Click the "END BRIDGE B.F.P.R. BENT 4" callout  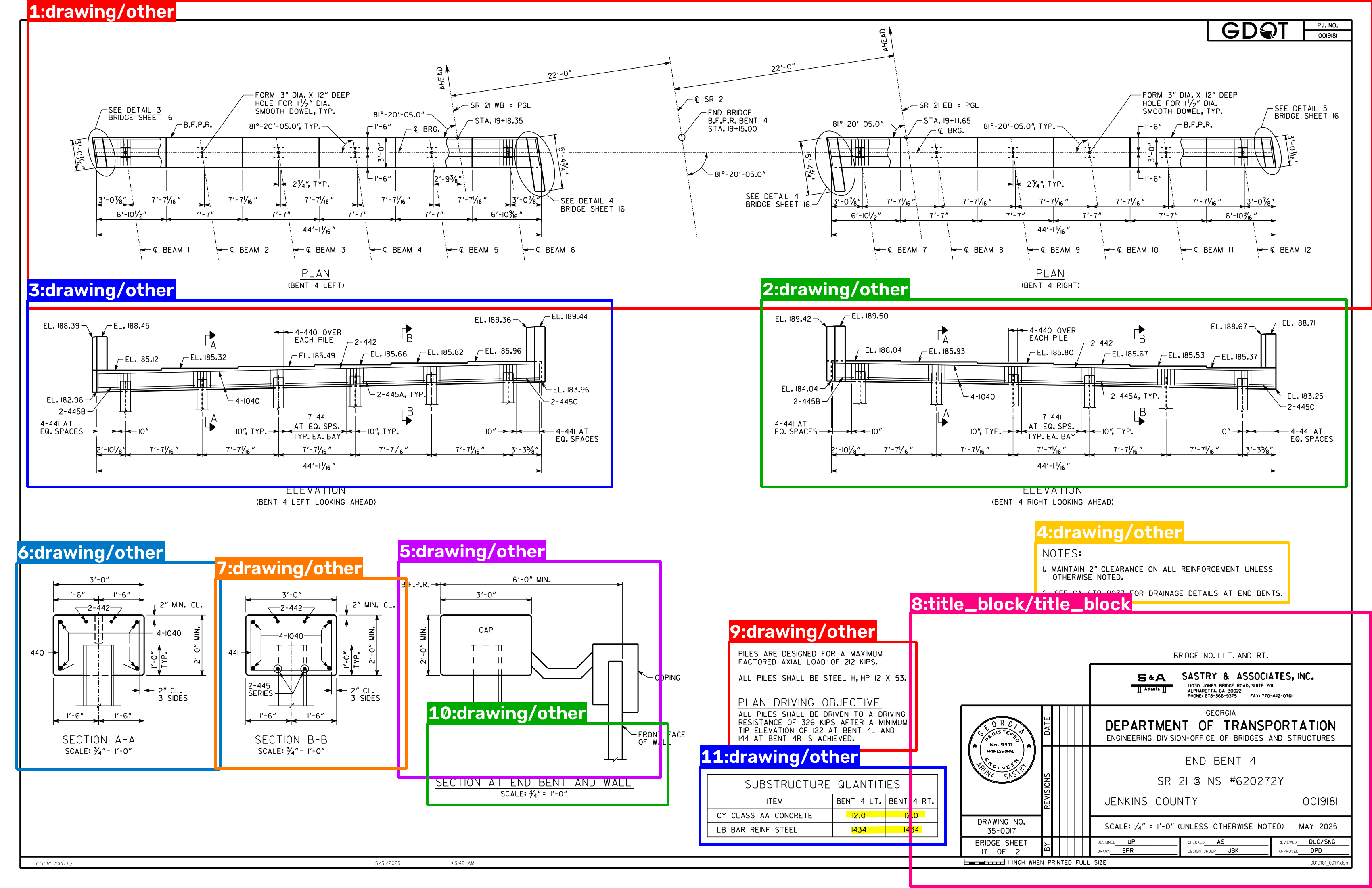(x=737, y=121)
